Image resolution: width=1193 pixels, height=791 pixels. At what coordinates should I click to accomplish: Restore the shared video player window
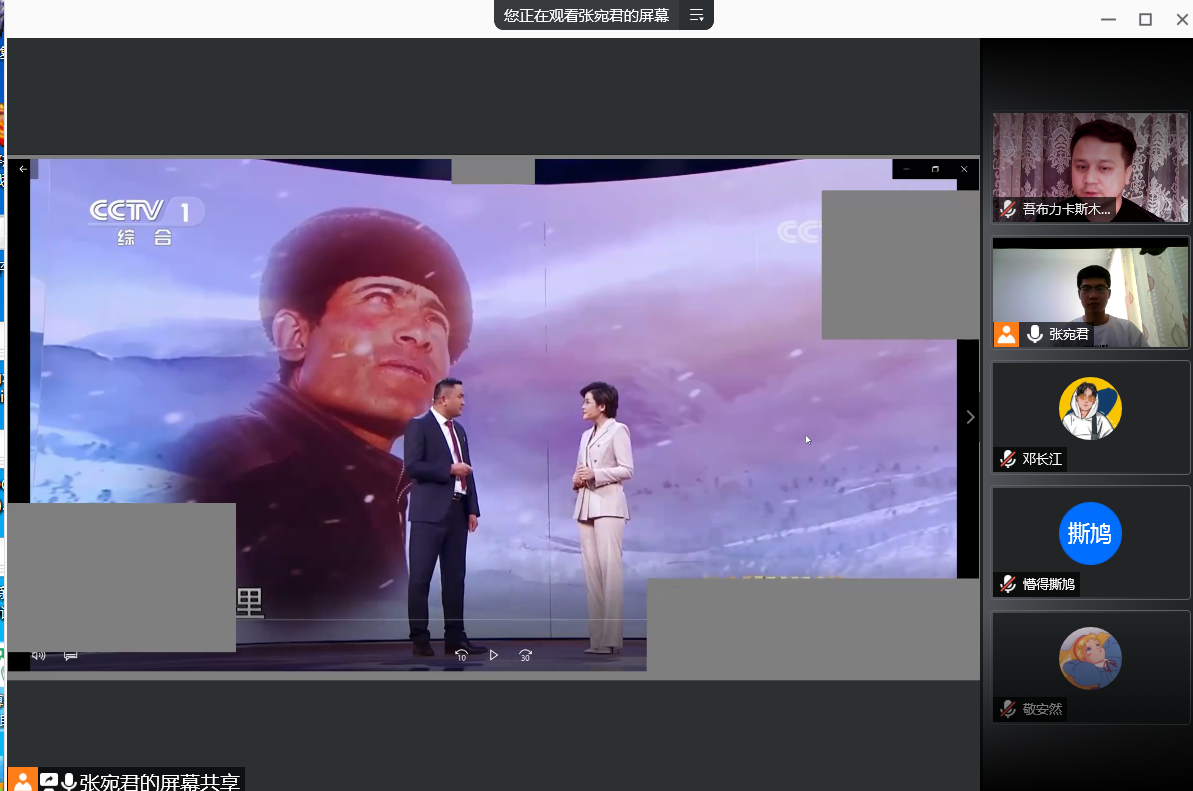pos(935,169)
